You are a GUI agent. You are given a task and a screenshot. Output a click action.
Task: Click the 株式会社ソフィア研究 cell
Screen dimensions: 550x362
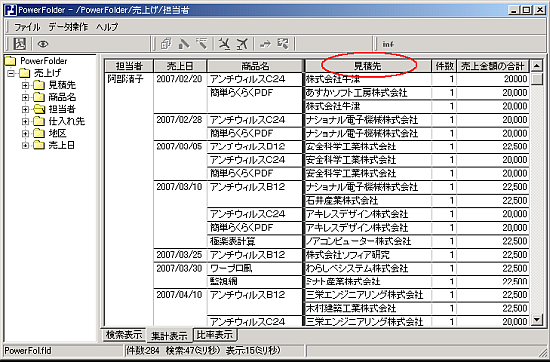pyautogui.click(x=368, y=255)
